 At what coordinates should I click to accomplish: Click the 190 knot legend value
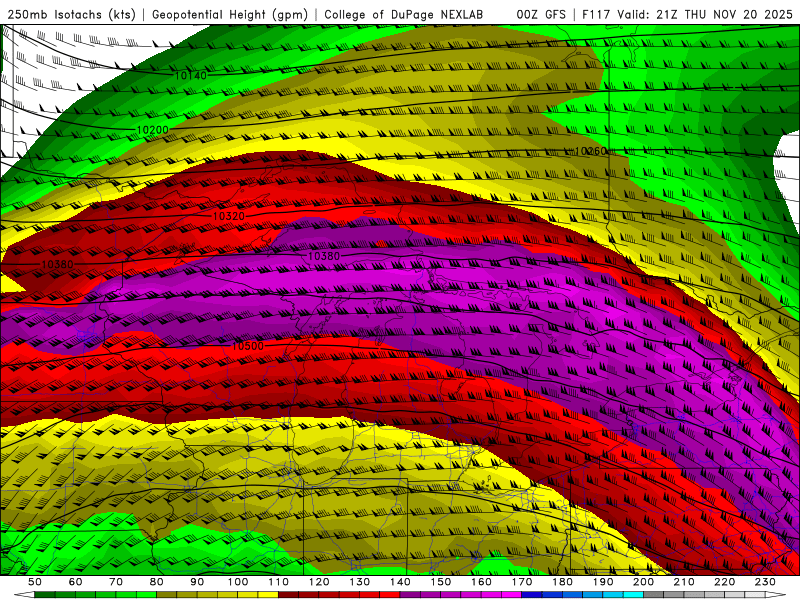pos(603,582)
